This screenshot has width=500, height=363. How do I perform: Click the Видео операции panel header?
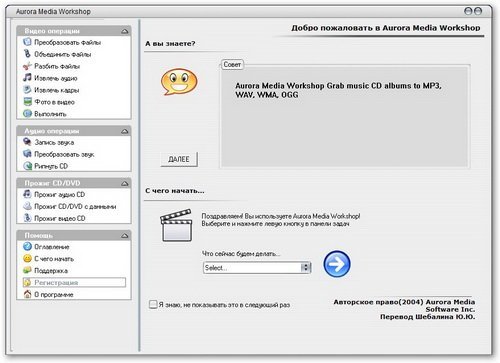coord(74,31)
